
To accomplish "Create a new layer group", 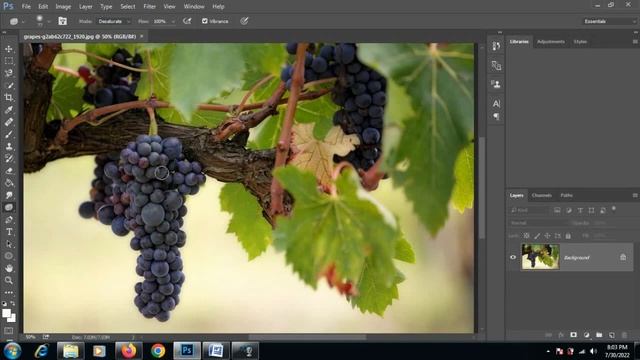I will tap(599, 335).
